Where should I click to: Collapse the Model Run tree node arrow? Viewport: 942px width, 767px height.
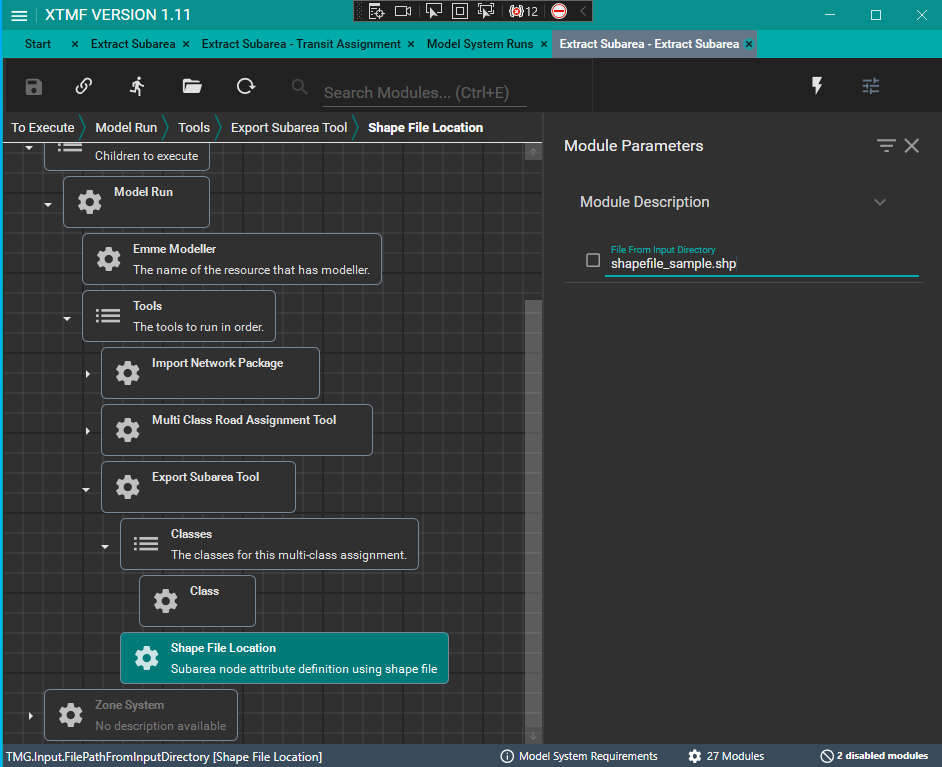pos(48,205)
